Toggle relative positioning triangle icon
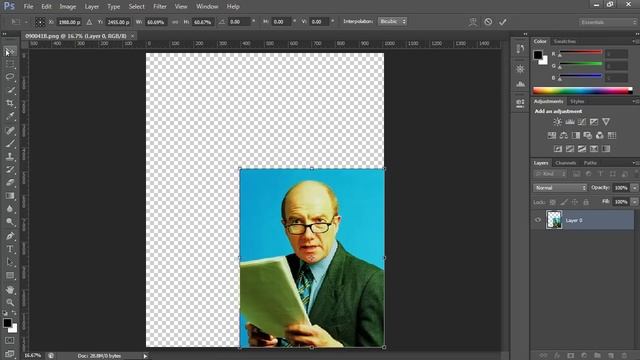 [89, 22]
